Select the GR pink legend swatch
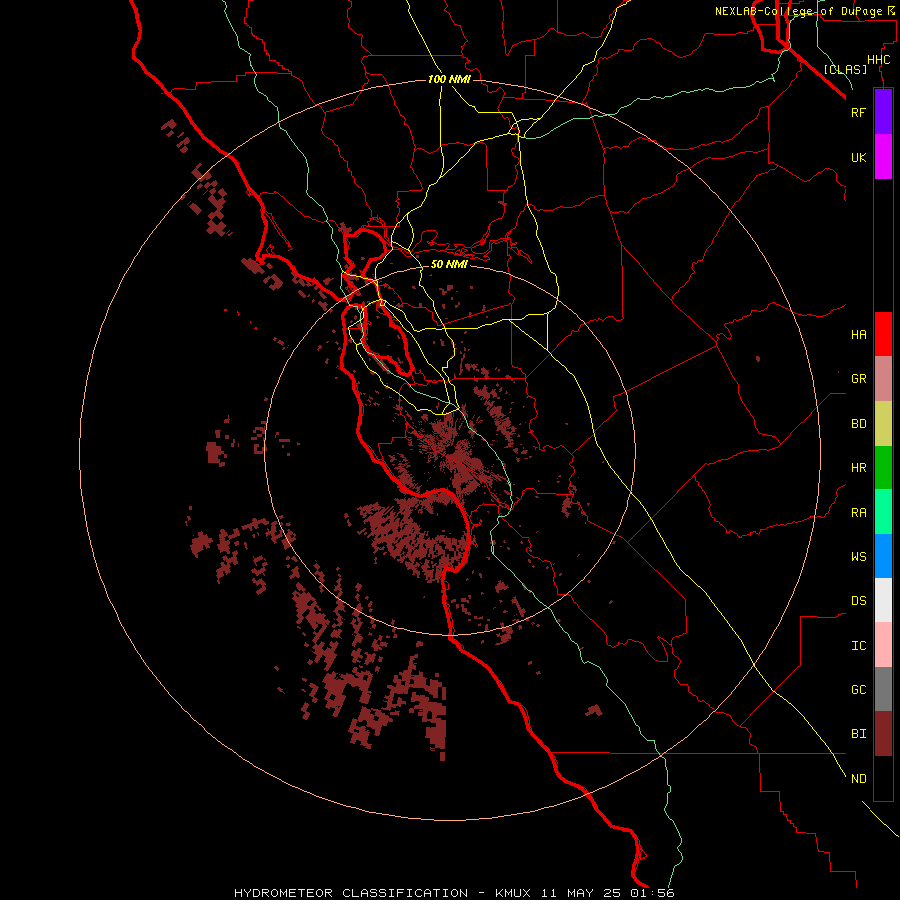The width and height of the screenshot is (900, 900). (x=883, y=379)
